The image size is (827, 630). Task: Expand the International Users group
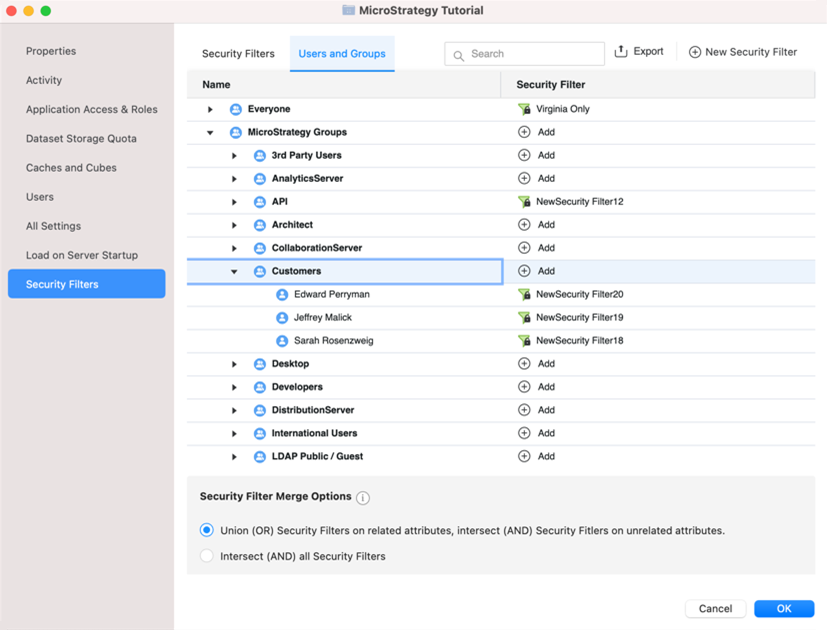[235, 434]
